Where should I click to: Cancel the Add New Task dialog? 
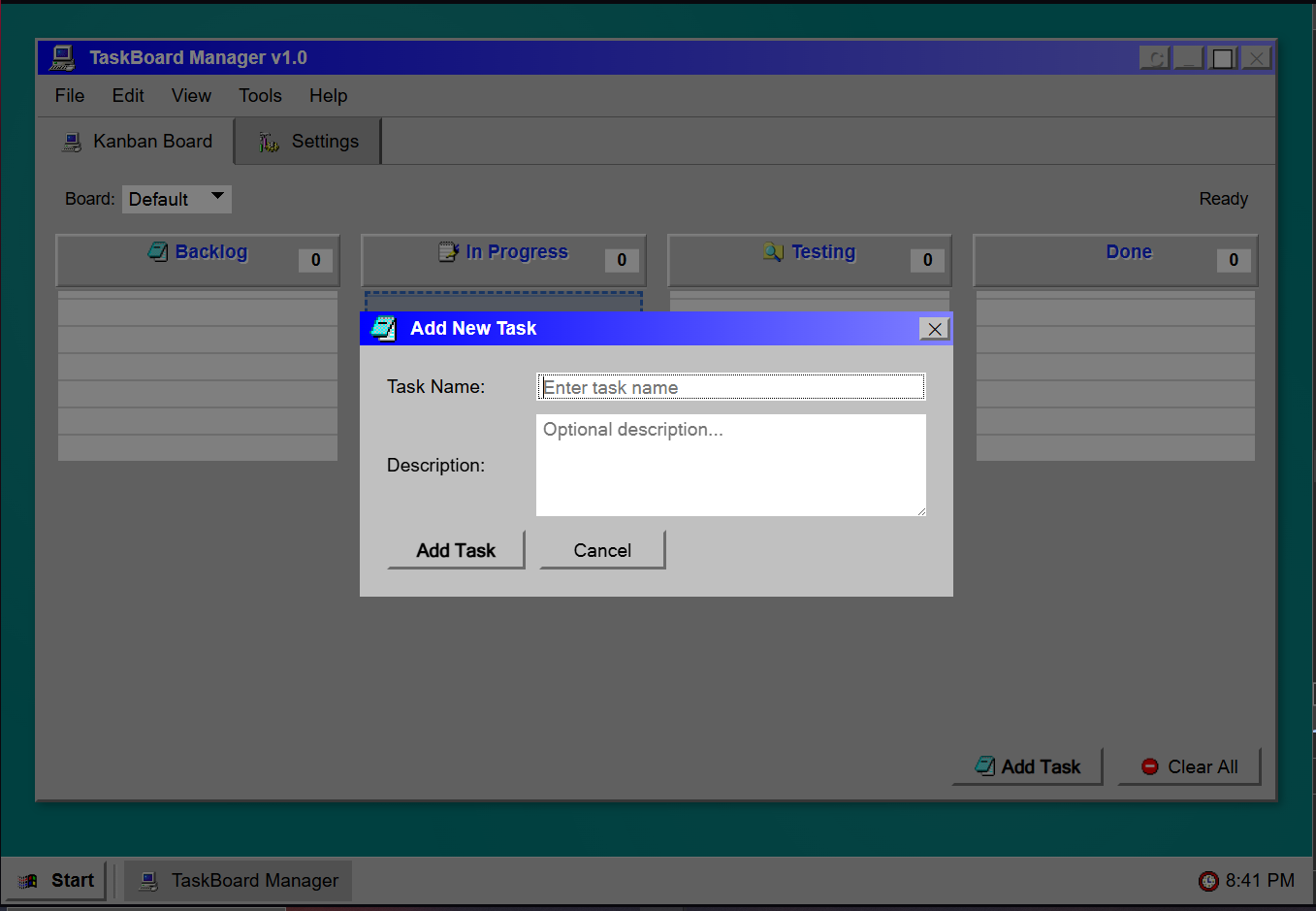click(x=601, y=549)
